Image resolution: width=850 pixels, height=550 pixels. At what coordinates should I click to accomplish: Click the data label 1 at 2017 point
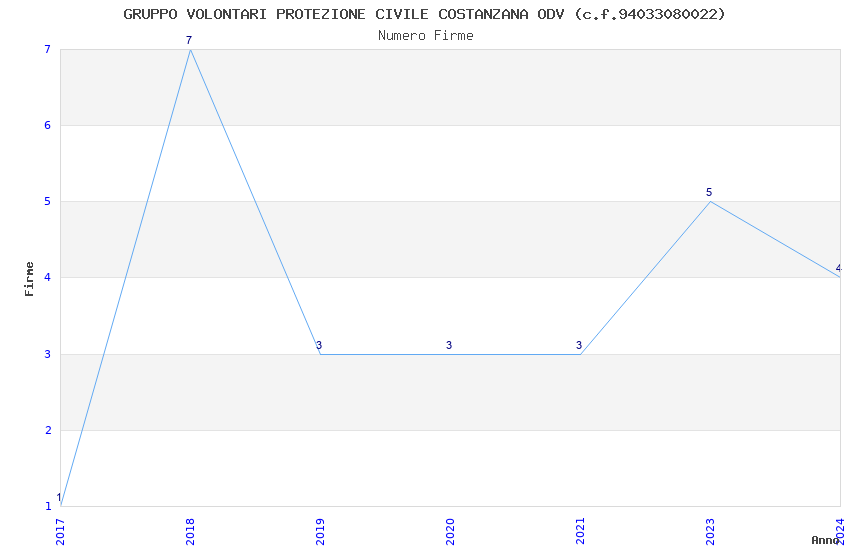59,497
